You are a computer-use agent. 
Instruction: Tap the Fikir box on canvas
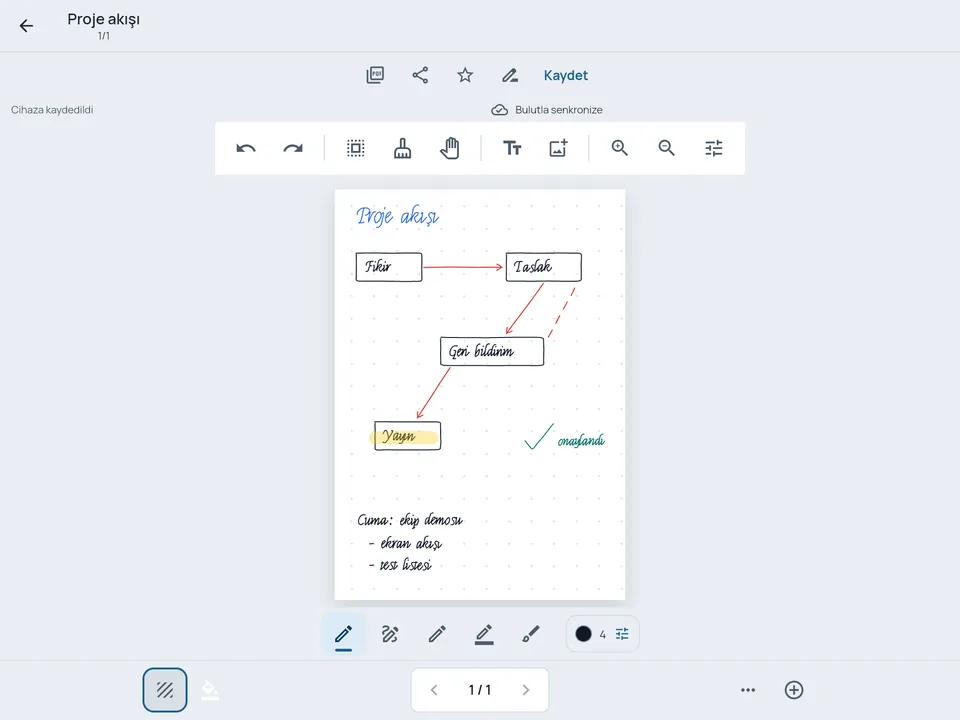(389, 267)
